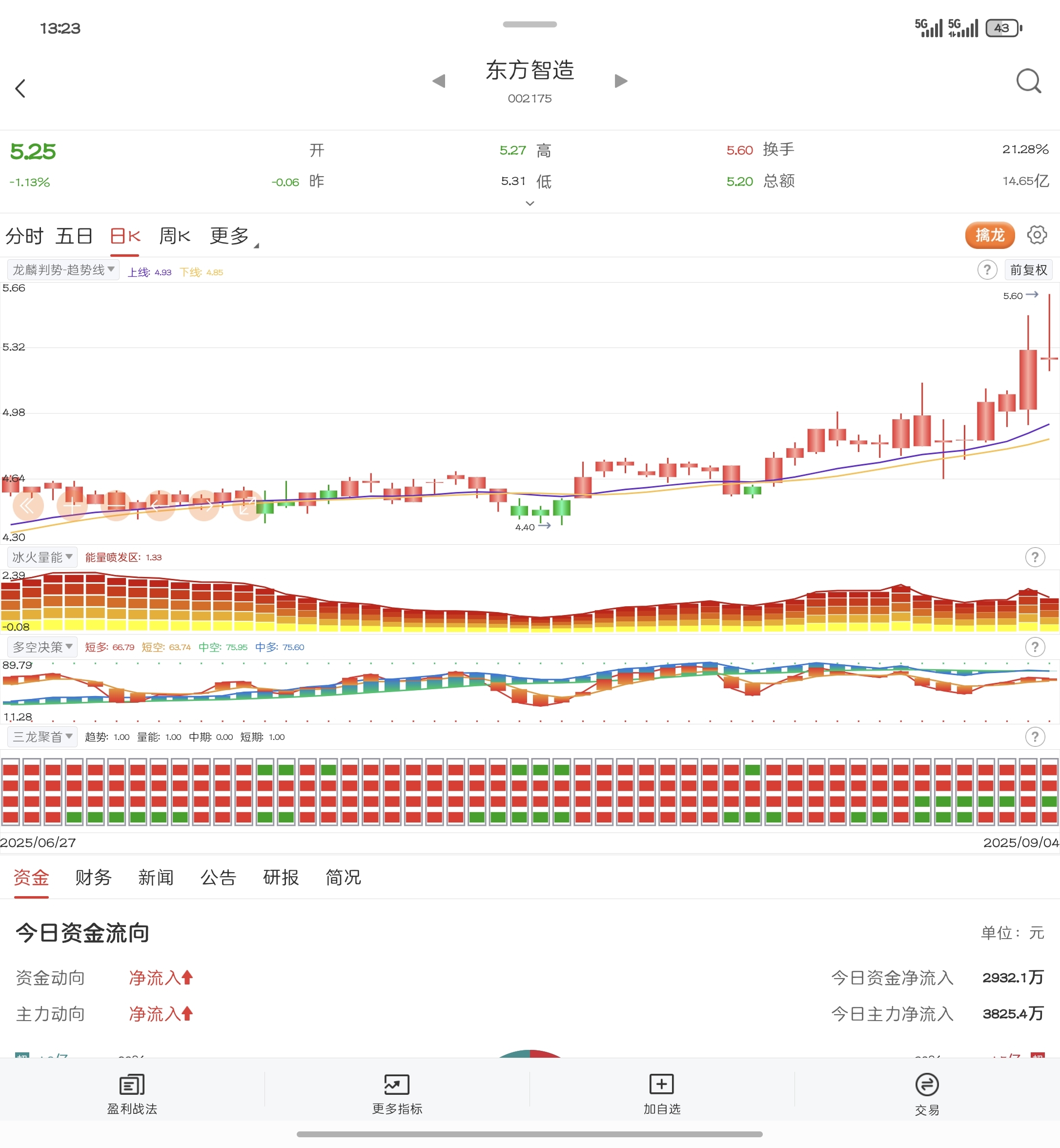This screenshot has height=1148, width=1060.
Task: Tap the bottom home indicator bar
Action: [530, 1134]
